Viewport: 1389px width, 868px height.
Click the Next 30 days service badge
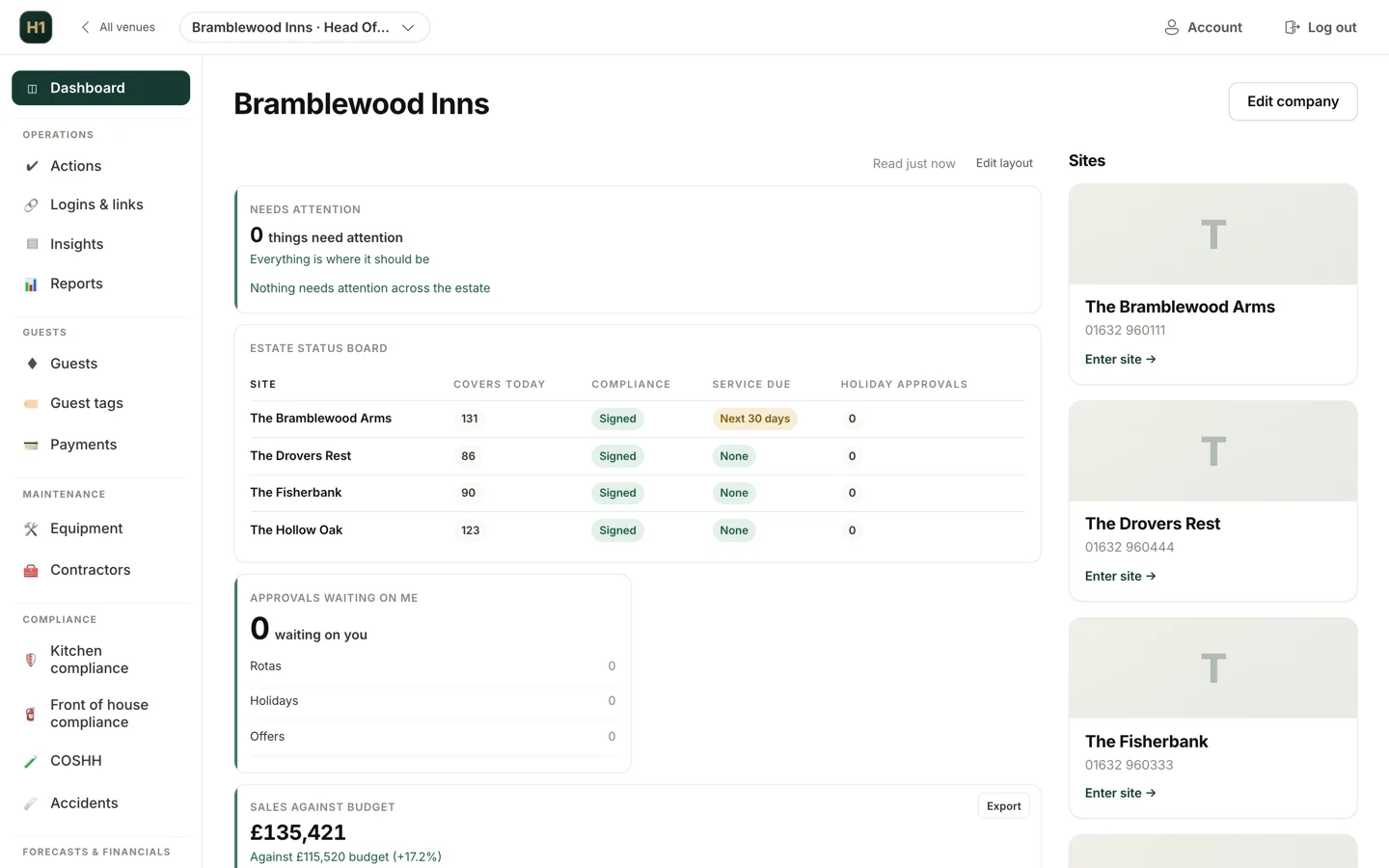pos(754,419)
